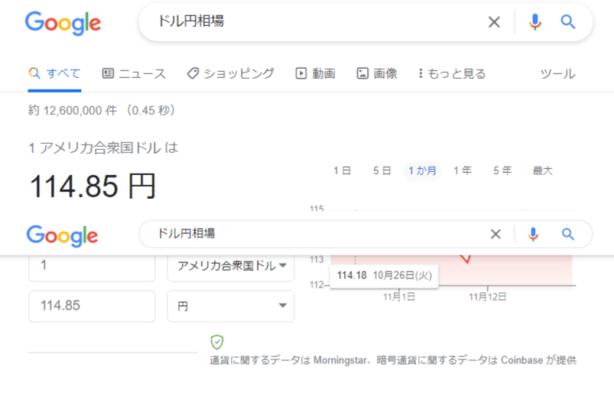Click the 11月12日 chart axis label

[x=488, y=297]
